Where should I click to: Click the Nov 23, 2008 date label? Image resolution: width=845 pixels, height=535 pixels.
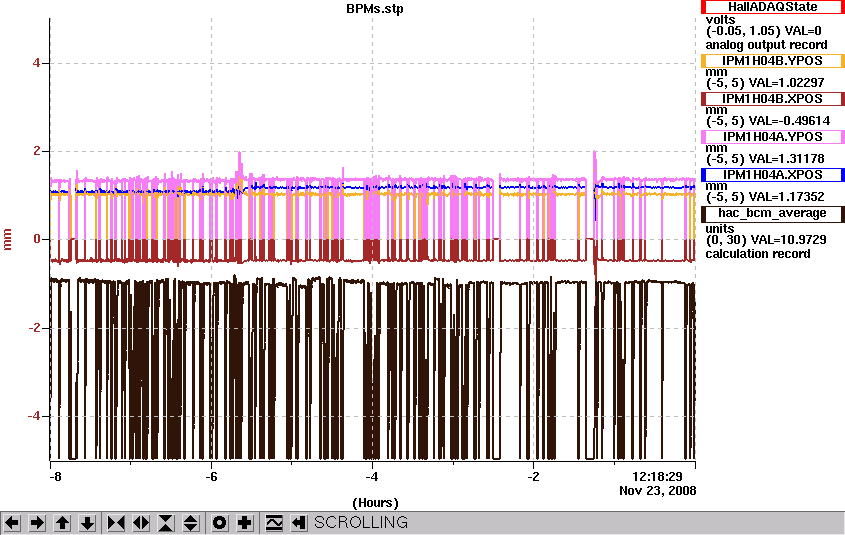coord(657,491)
